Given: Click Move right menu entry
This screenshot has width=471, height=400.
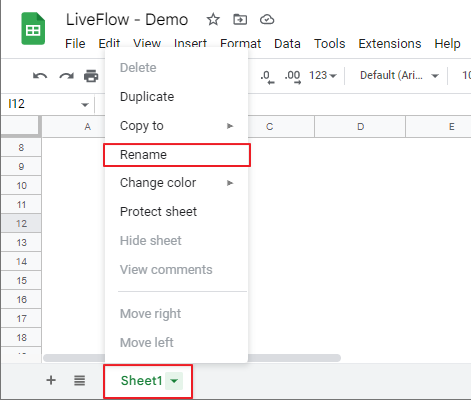Looking at the screenshot, I should (x=176, y=314).
